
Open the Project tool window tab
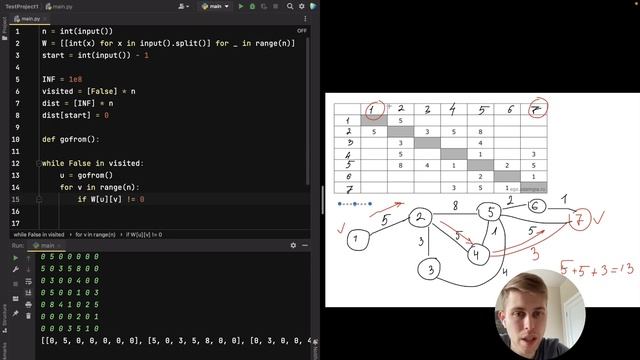coord(4,29)
